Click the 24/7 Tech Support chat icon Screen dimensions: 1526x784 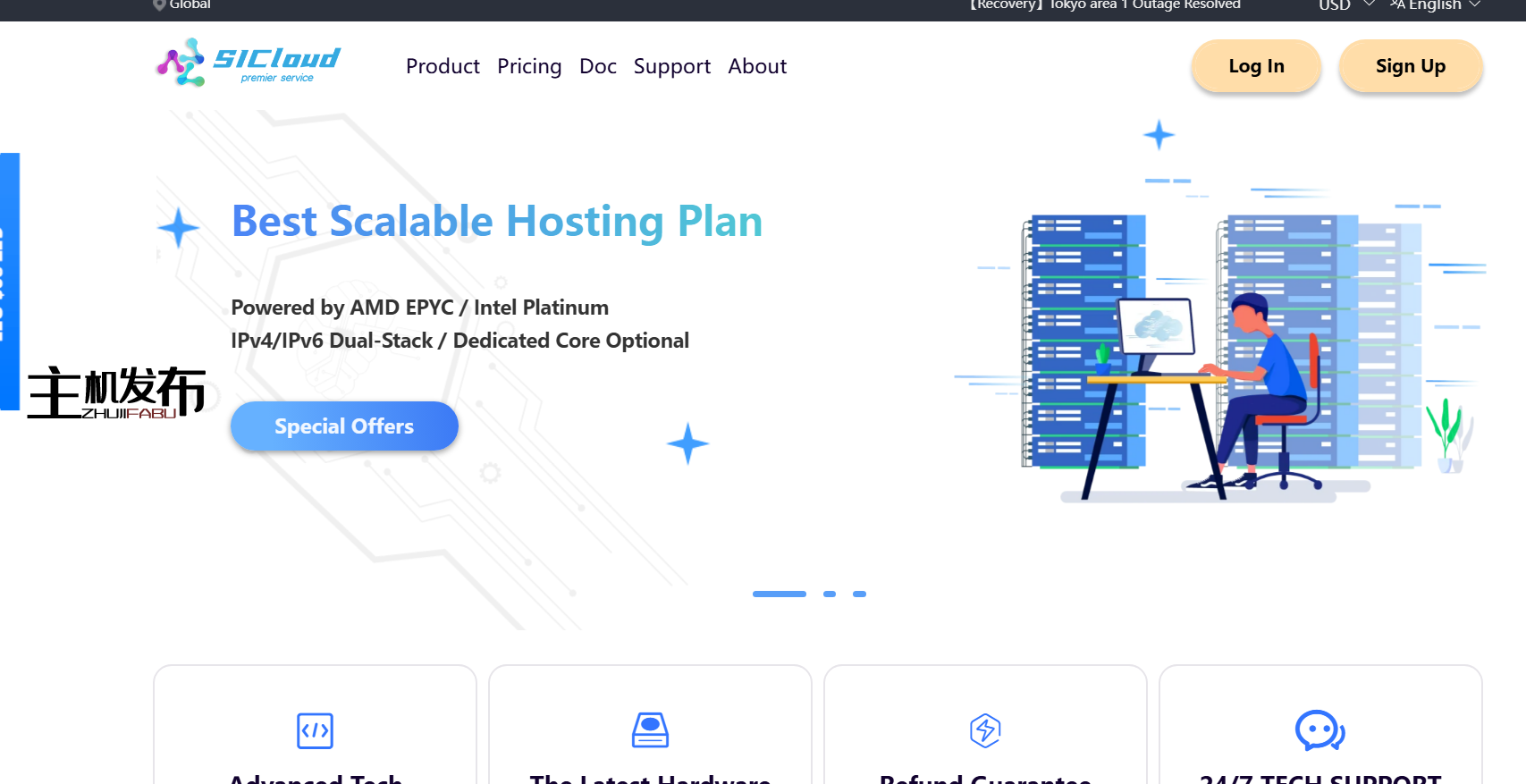tap(1319, 730)
